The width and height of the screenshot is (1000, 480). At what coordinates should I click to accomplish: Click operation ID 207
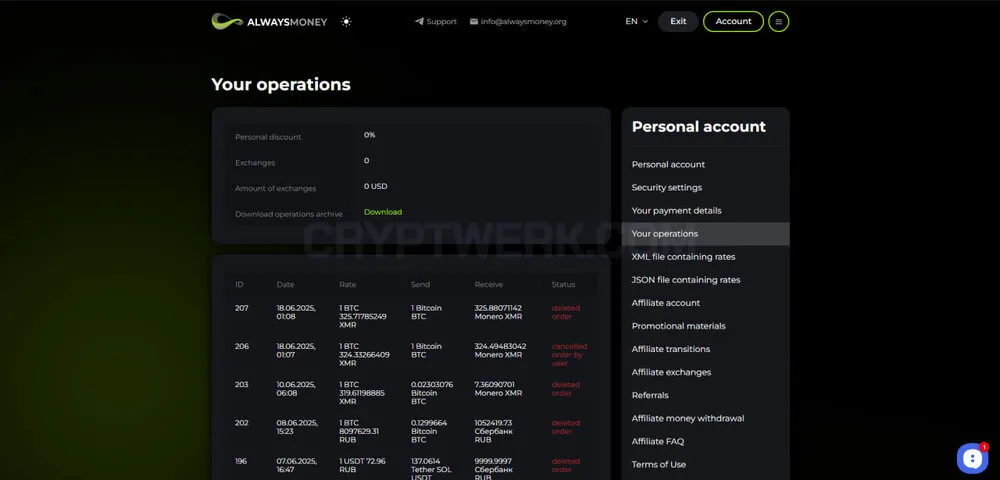tap(242, 308)
